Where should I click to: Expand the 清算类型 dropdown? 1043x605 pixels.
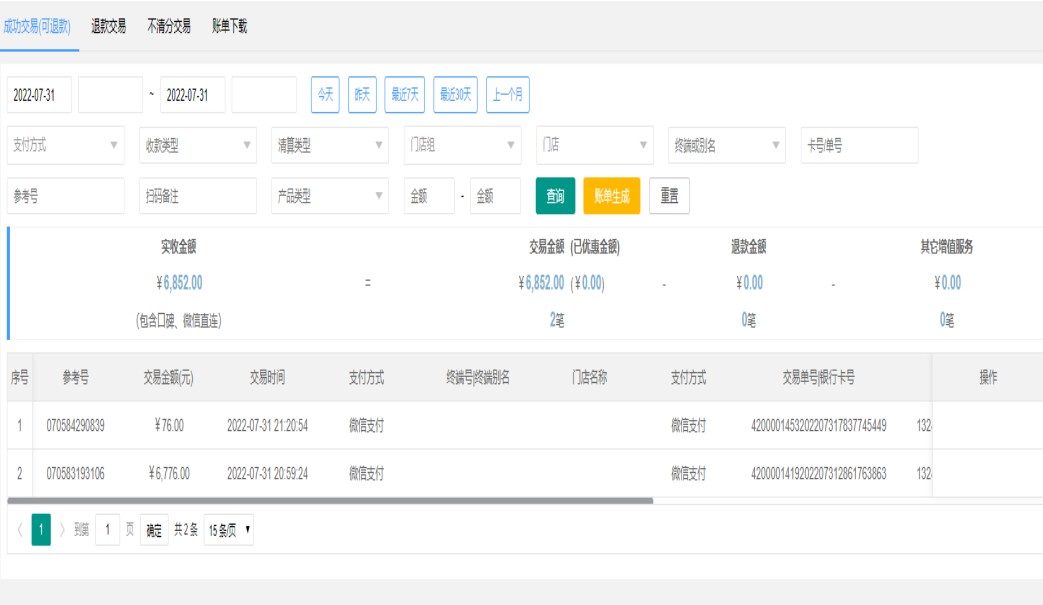[x=330, y=145]
